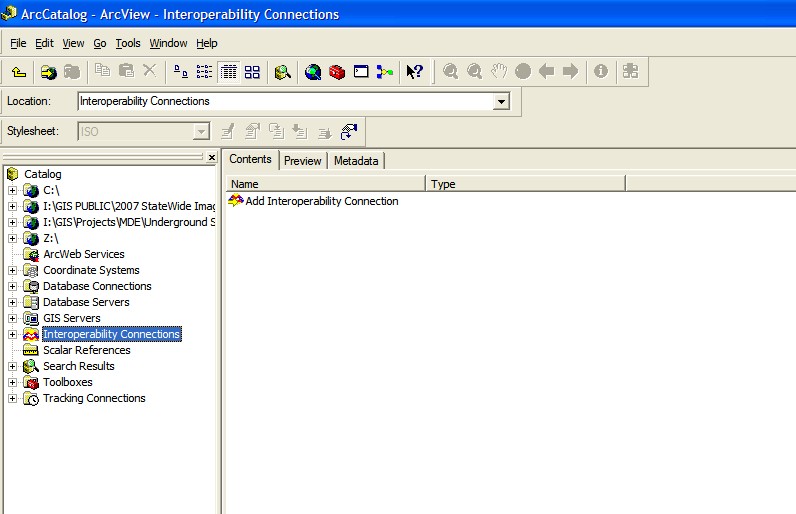Expand the Database Servers node

pos(12,302)
